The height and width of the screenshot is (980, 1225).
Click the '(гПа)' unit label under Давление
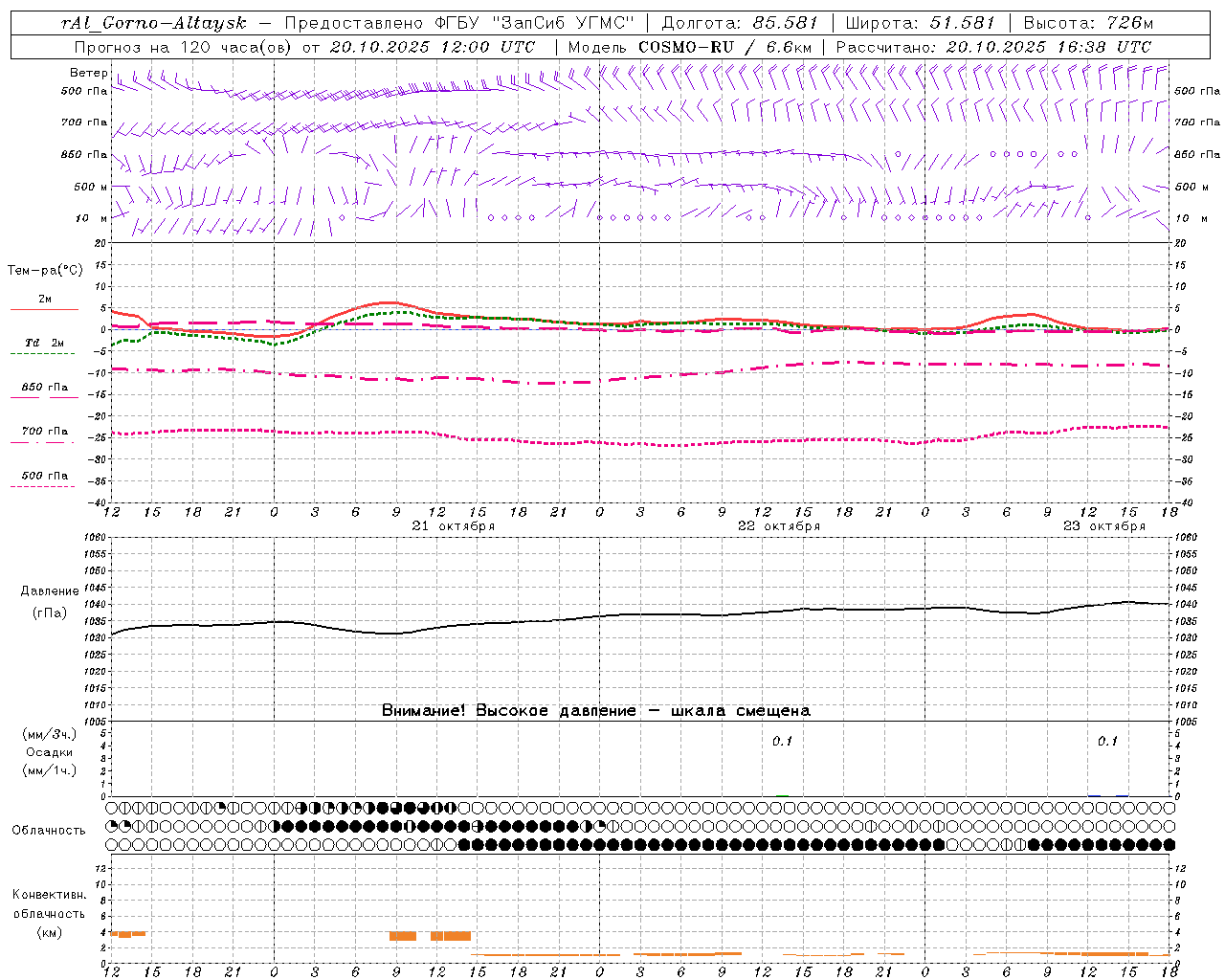pyautogui.click(x=50, y=613)
